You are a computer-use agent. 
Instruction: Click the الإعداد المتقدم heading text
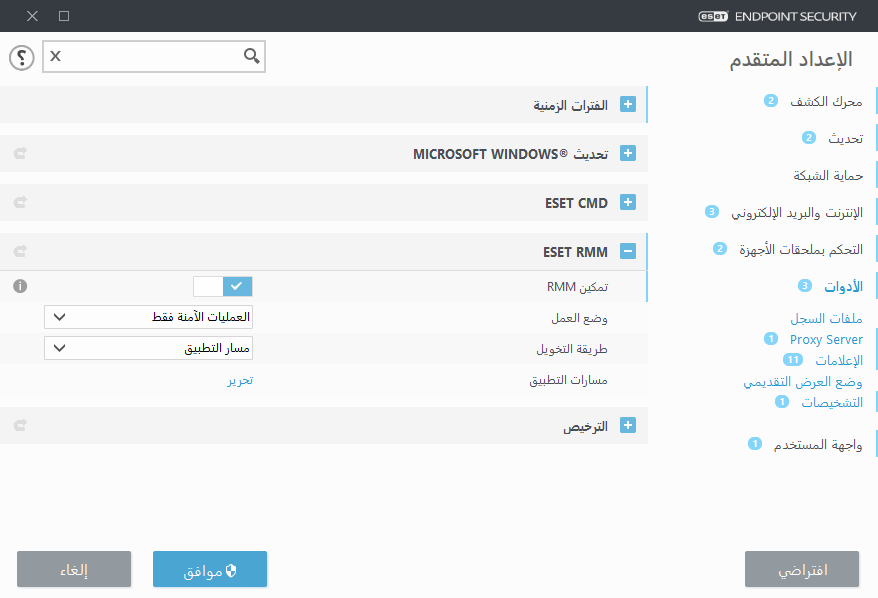click(x=791, y=59)
